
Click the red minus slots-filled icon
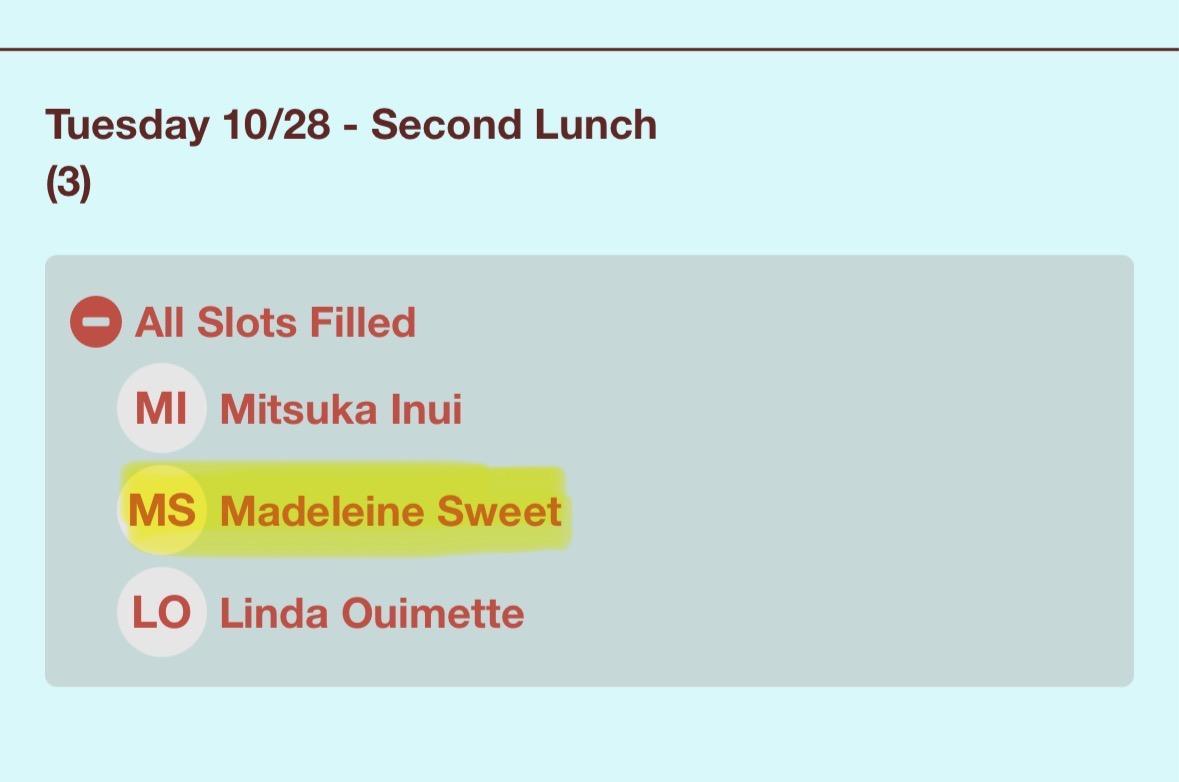(96, 323)
